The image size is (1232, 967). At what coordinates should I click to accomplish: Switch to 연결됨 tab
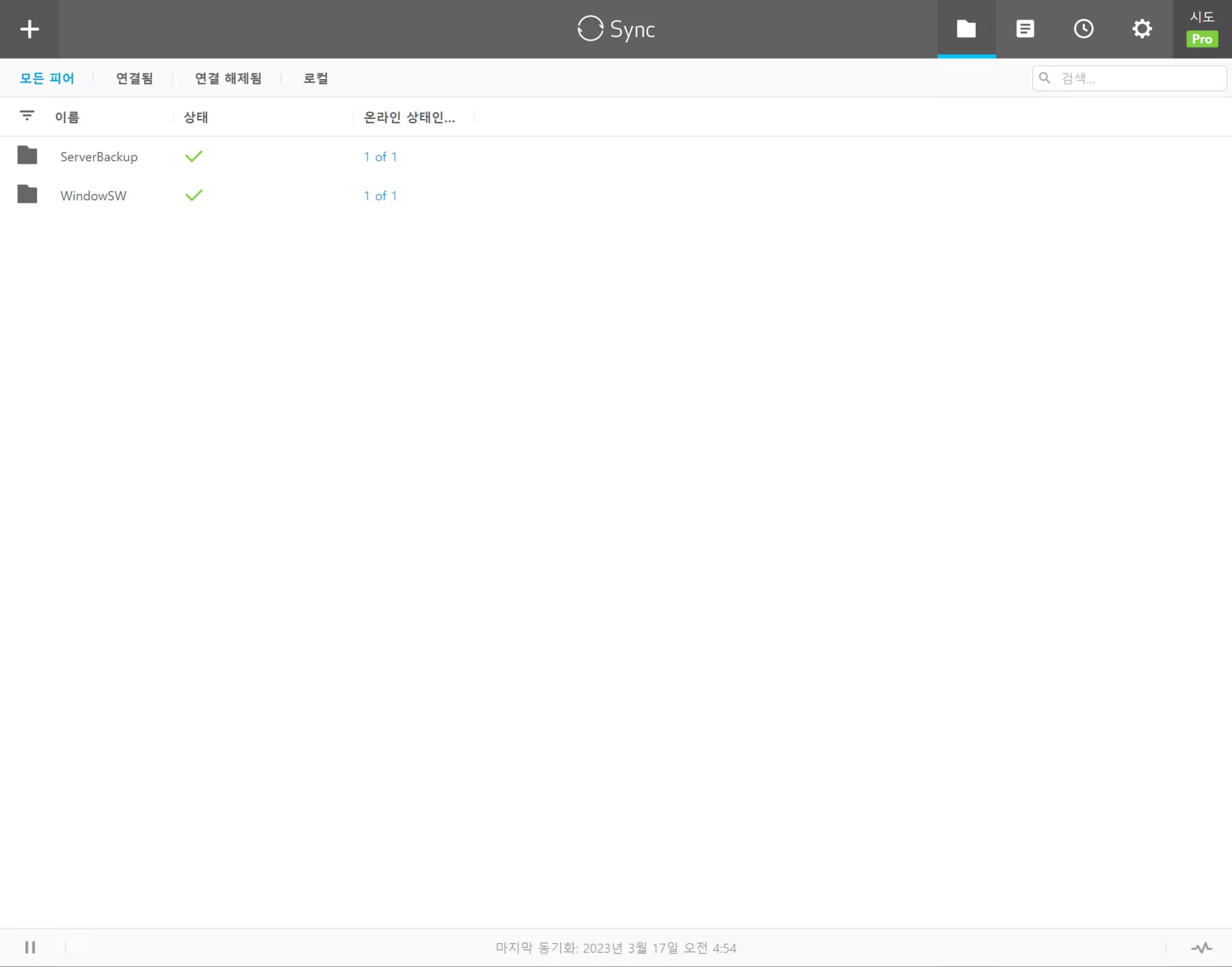pyautogui.click(x=134, y=78)
